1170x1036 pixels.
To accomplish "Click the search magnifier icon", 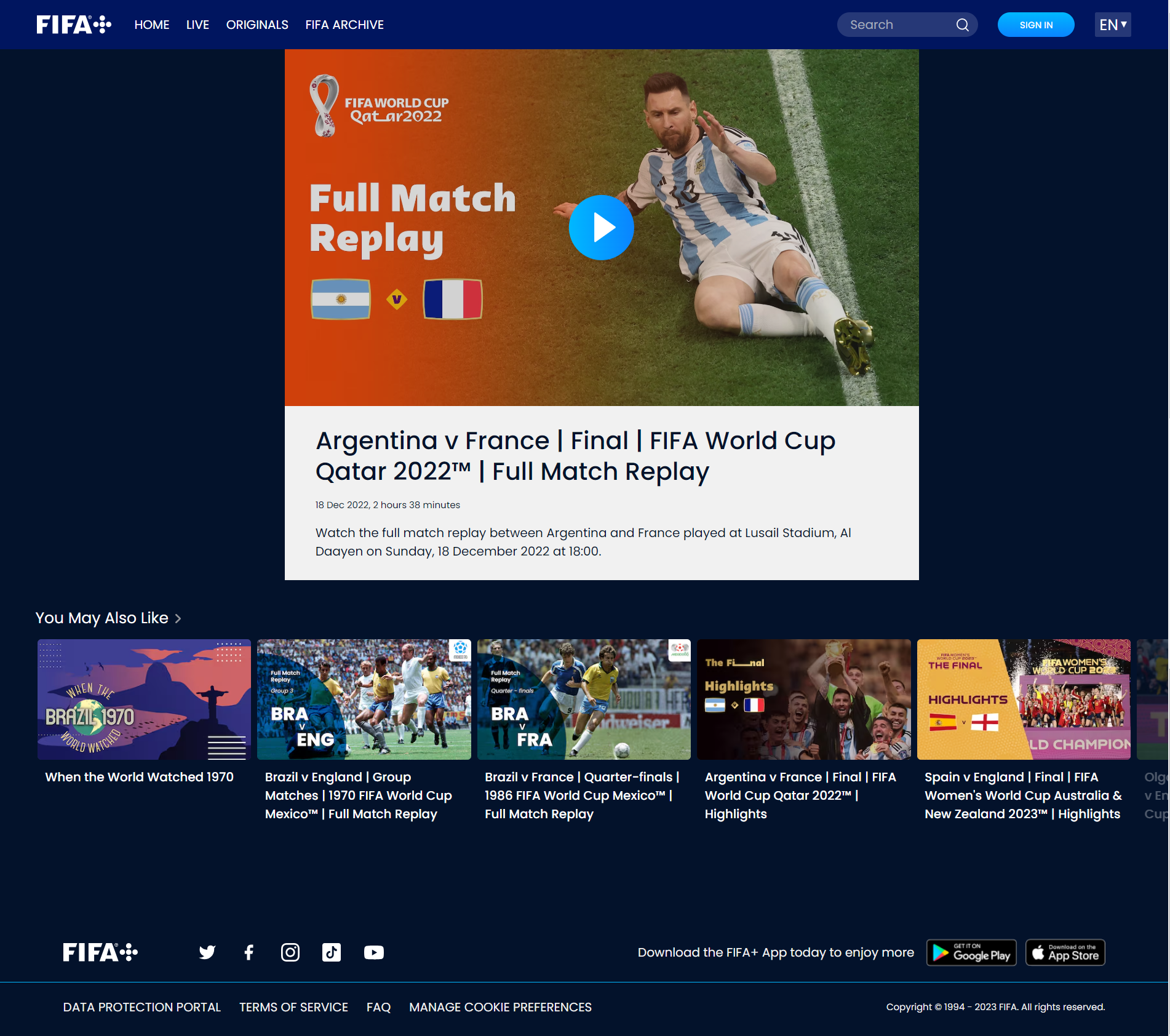I will [962, 25].
